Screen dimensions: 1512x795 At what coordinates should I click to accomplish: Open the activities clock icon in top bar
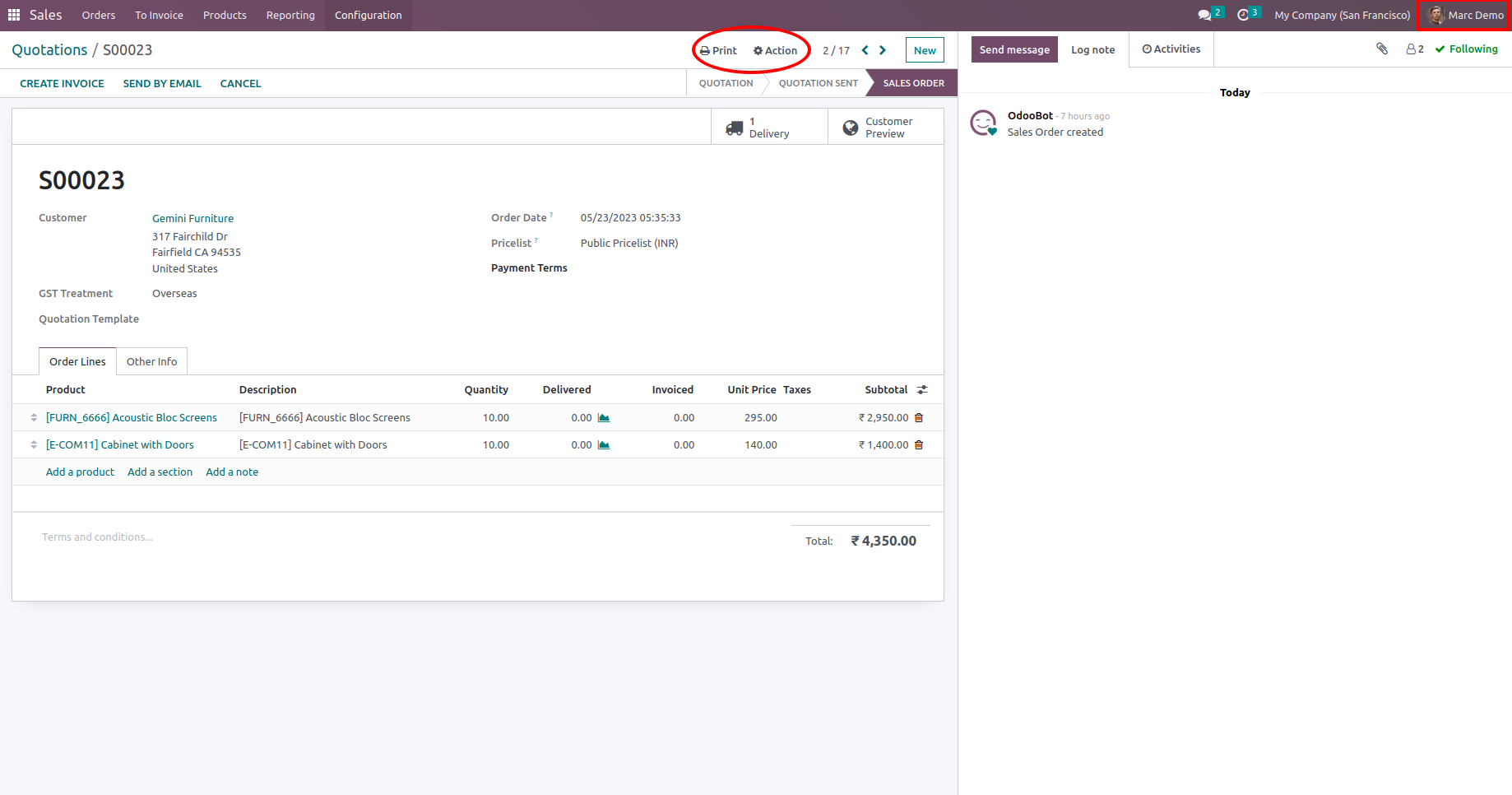tap(1243, 15)
